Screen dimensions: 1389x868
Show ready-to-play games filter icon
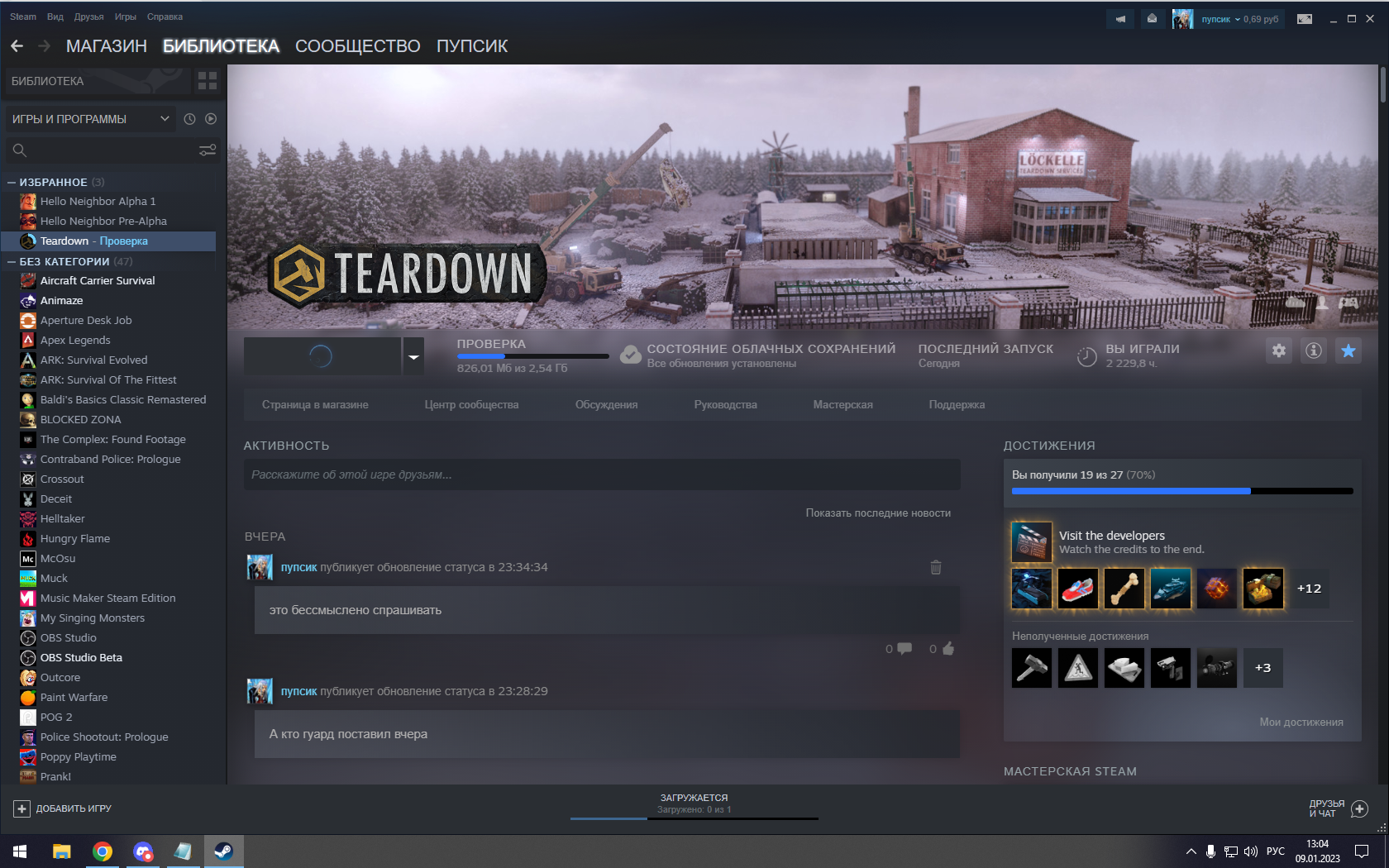click(211, 119)
